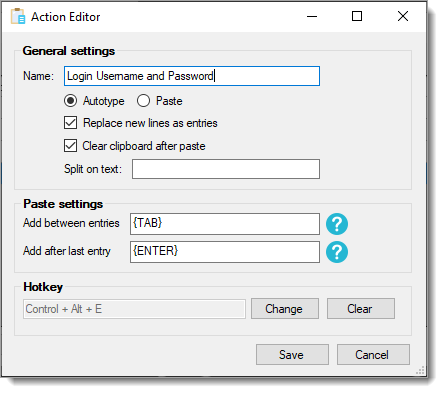Focus the Split on text field
This screenshot has height=393, width=443.
point(226,169)
